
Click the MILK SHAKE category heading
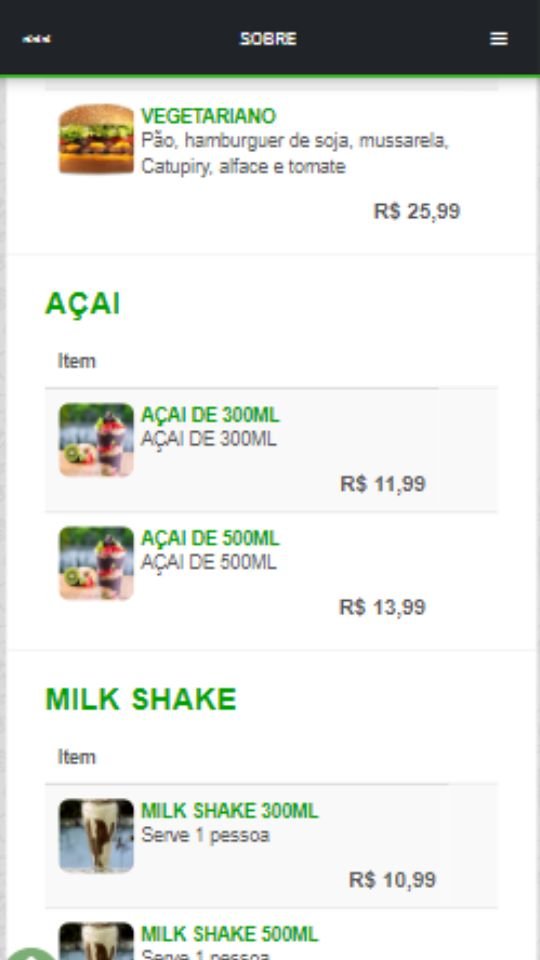tap(141, 699)
